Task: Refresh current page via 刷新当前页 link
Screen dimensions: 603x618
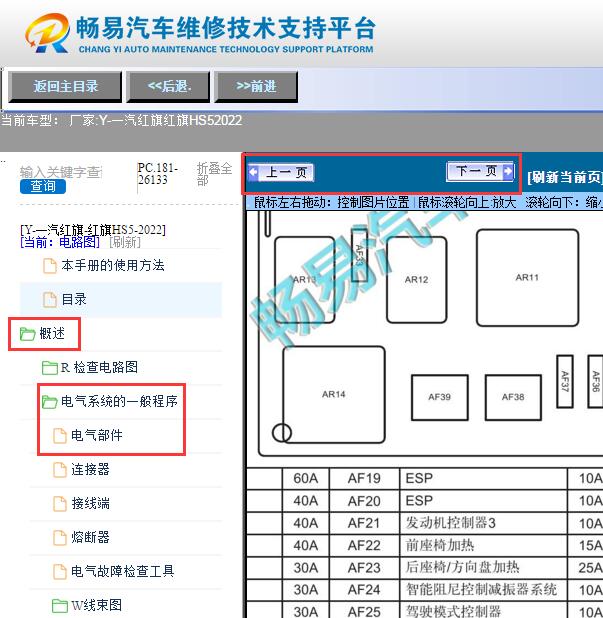Action: [565, 177]
